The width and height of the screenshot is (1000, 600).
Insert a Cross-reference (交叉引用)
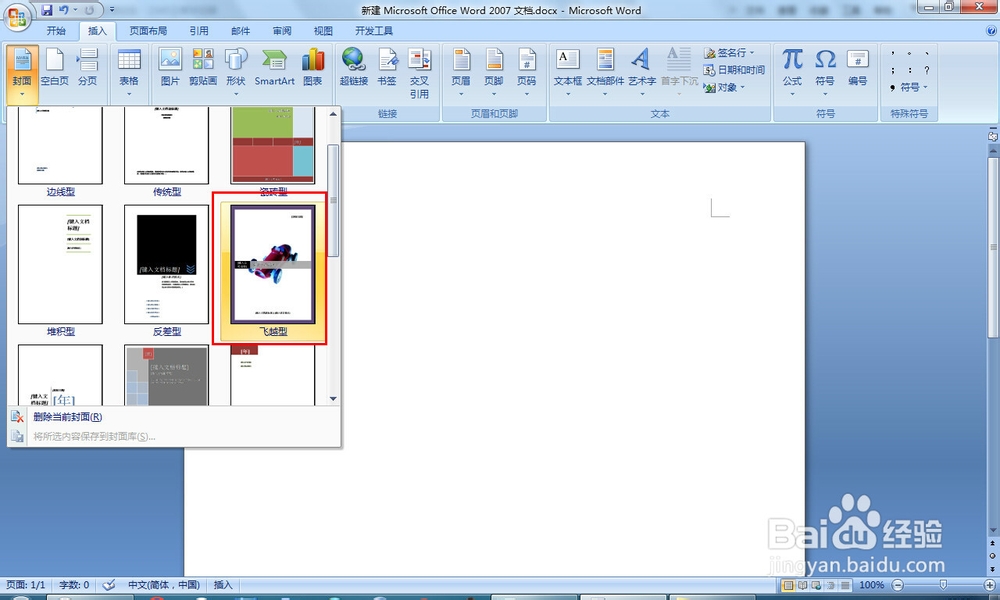419,74
